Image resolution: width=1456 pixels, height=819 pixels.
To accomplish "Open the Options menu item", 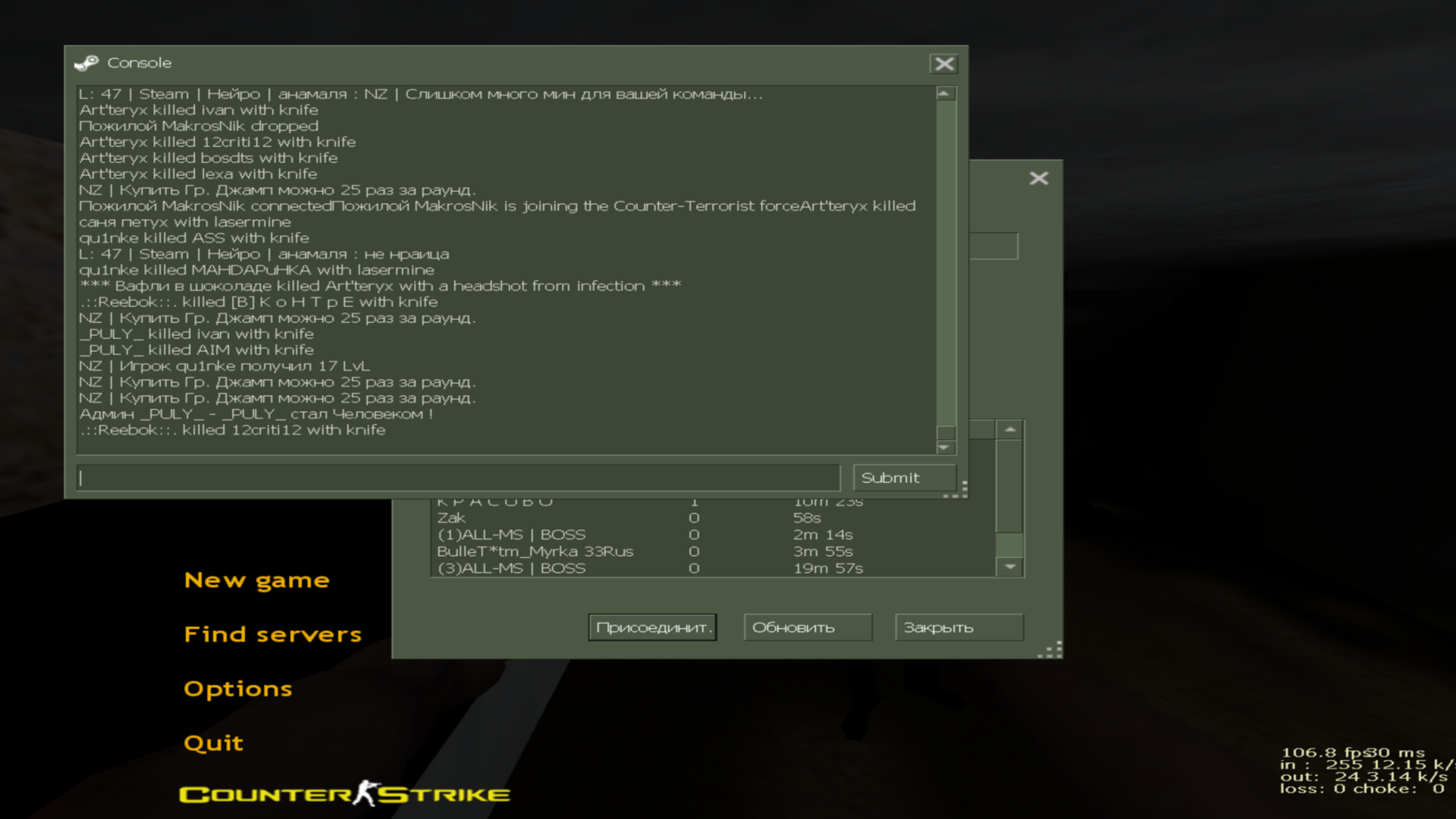I will point(237,689).
